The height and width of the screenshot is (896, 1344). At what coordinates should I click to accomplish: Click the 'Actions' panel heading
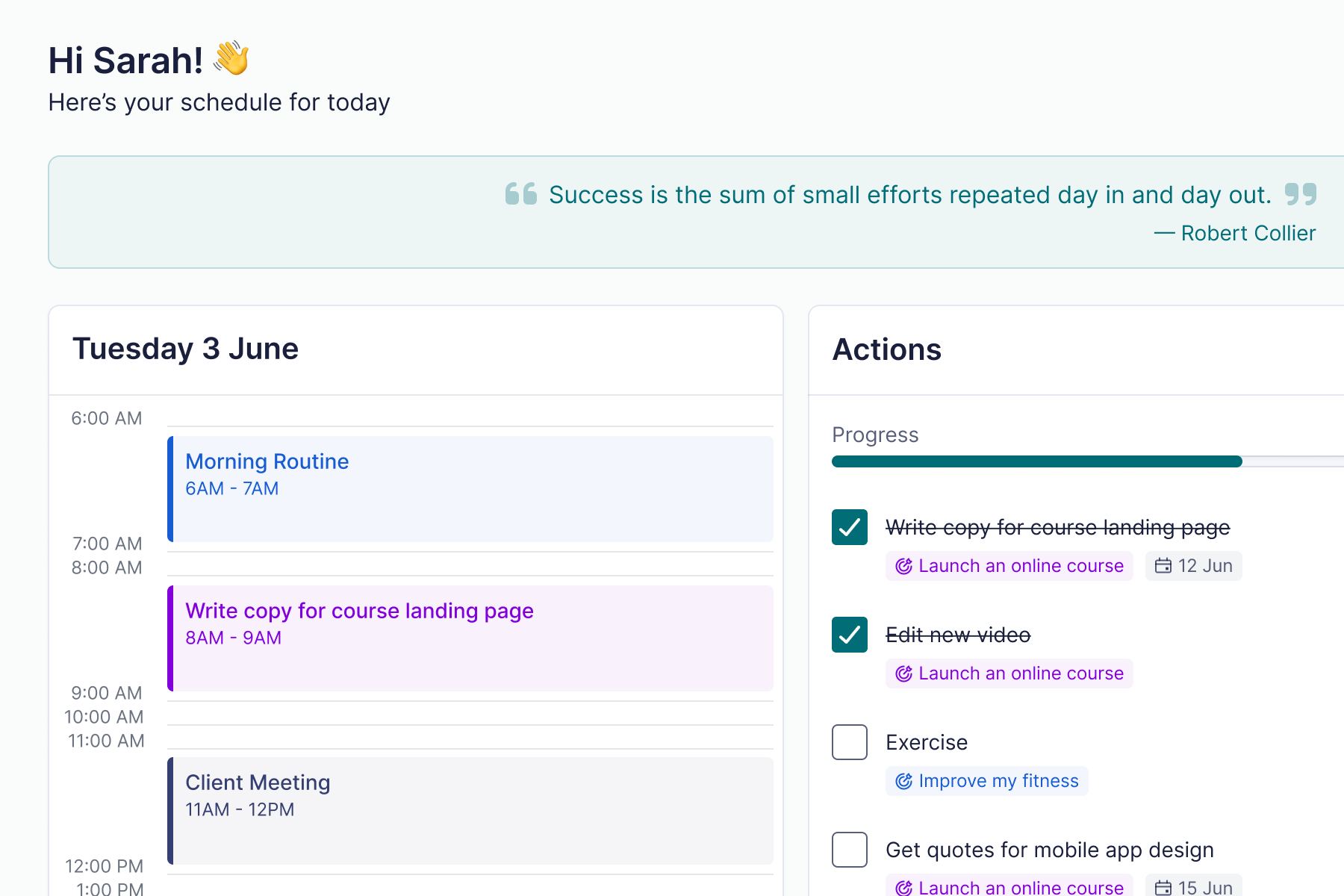click(x=887, y=349)
